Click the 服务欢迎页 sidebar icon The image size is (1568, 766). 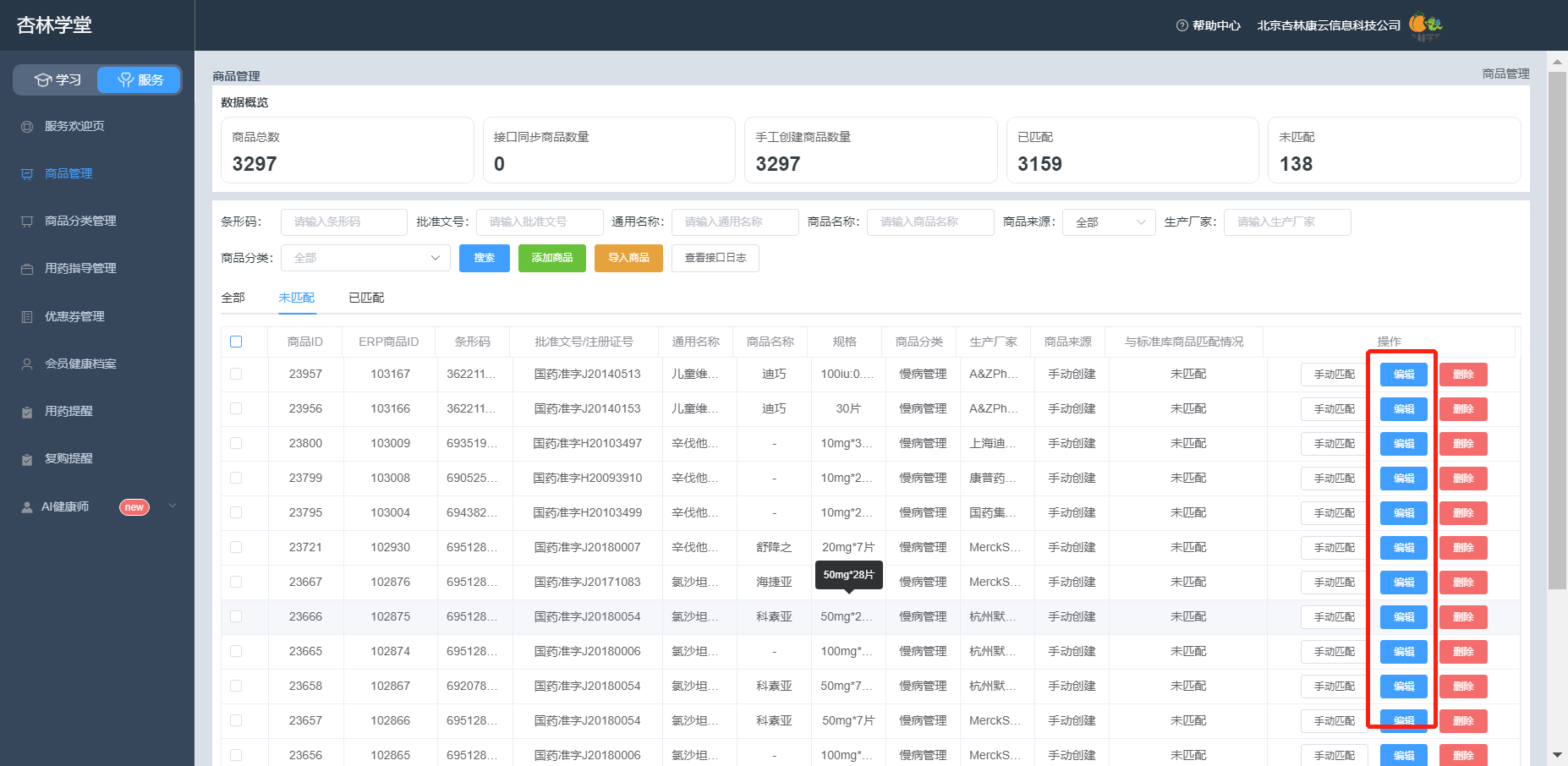27,127
